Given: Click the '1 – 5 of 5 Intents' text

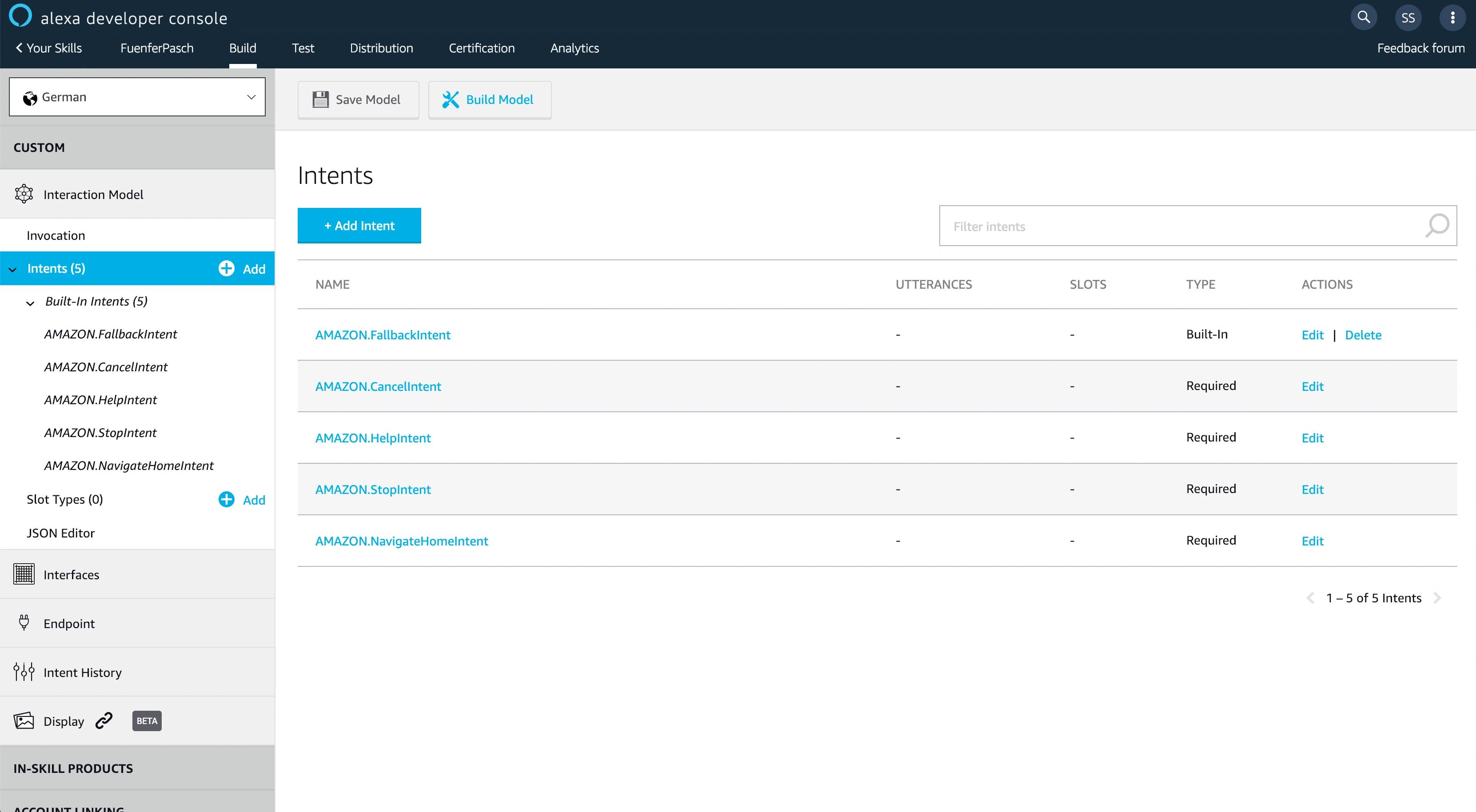Looking at the screenshot, I should click(1373, 598).
